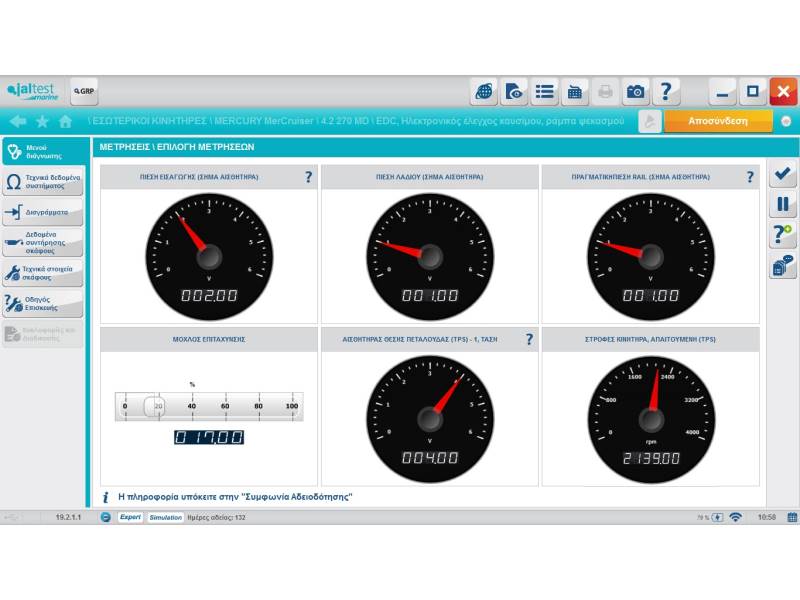Select Διαγράμματα in the sidebar
Viewport: 800px width, 600px height.
[x=42, y=212]
